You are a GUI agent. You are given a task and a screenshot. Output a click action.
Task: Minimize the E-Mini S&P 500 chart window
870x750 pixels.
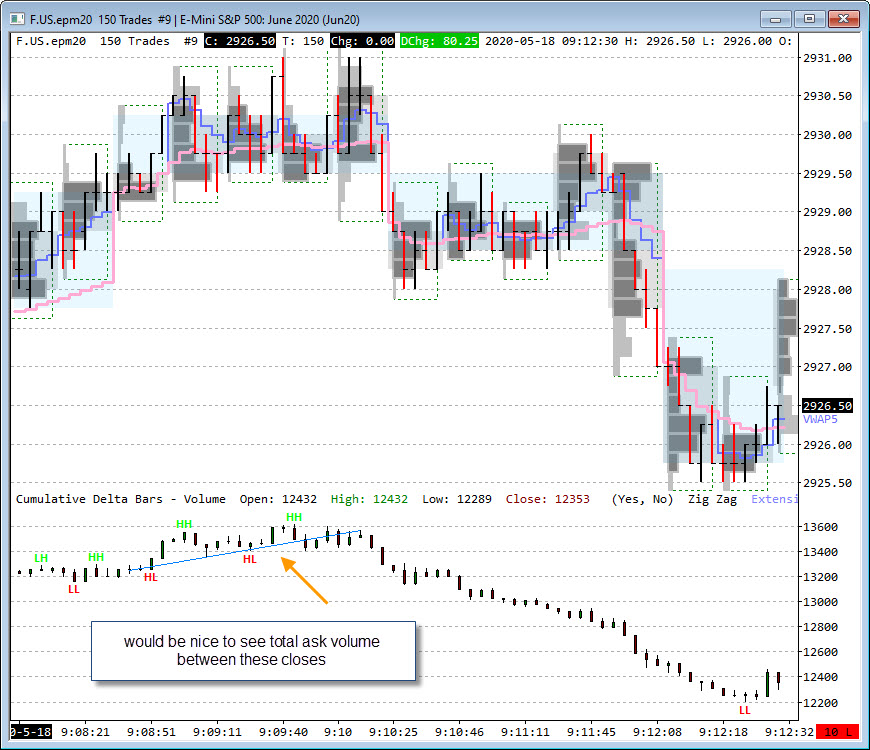pyautogui.click(x=776, y=19)
